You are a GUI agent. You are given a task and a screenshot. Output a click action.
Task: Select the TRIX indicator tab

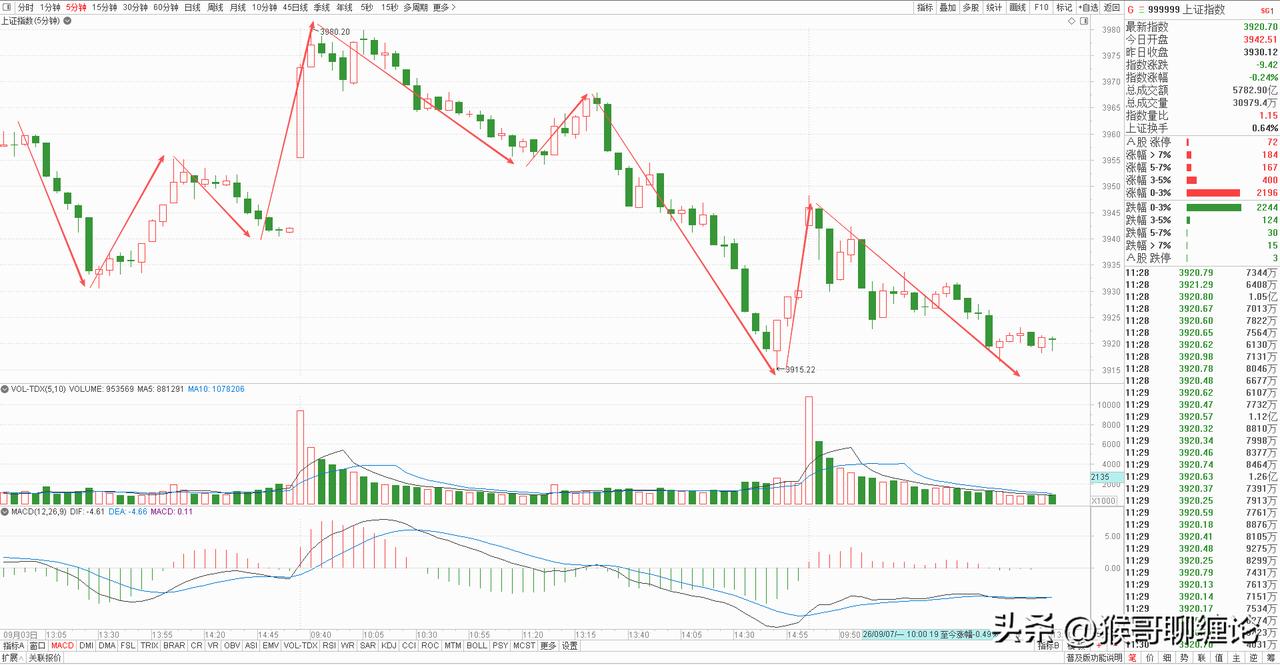(149, 645)
